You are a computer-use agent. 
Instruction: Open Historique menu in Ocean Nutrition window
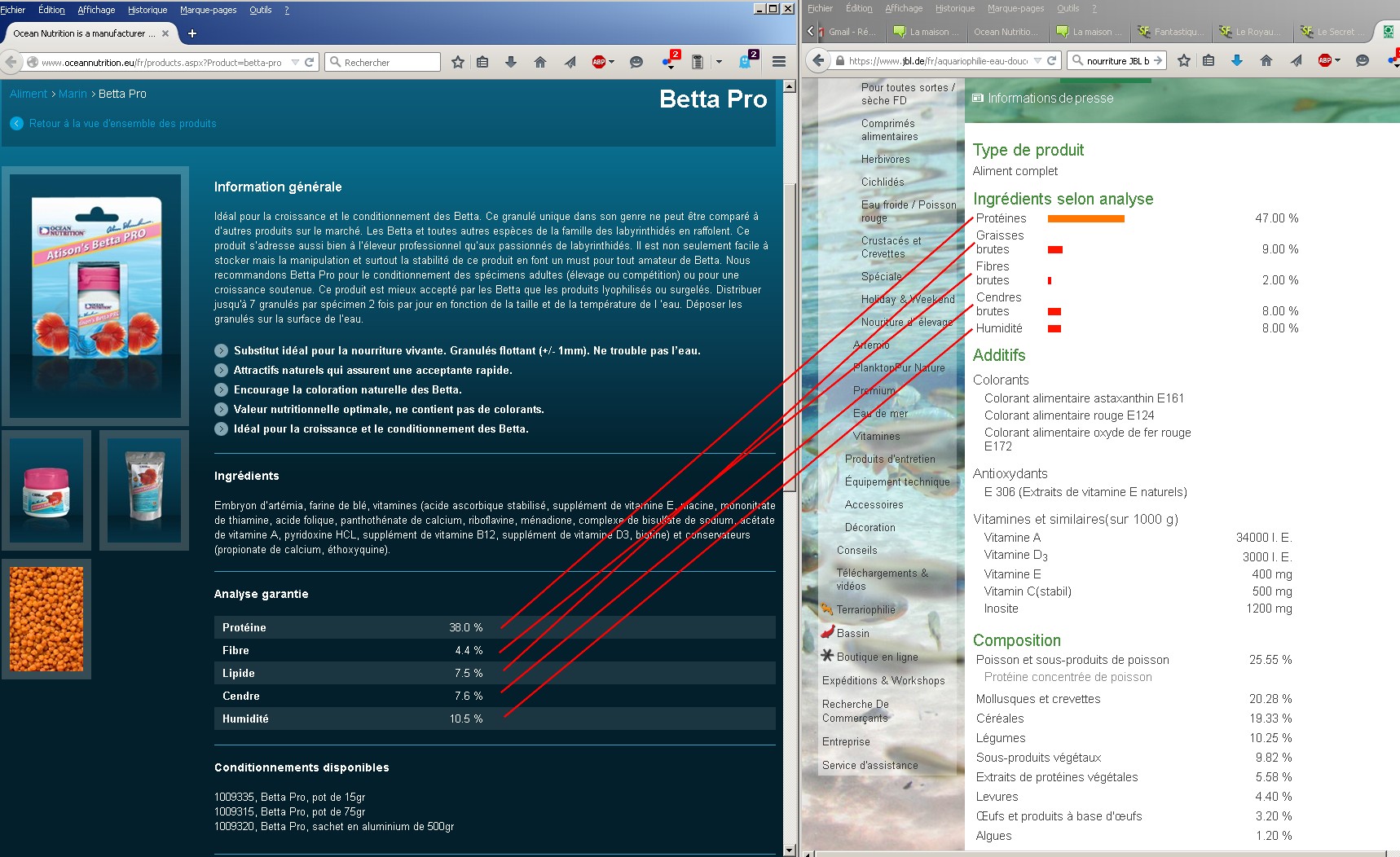(147, 10)
